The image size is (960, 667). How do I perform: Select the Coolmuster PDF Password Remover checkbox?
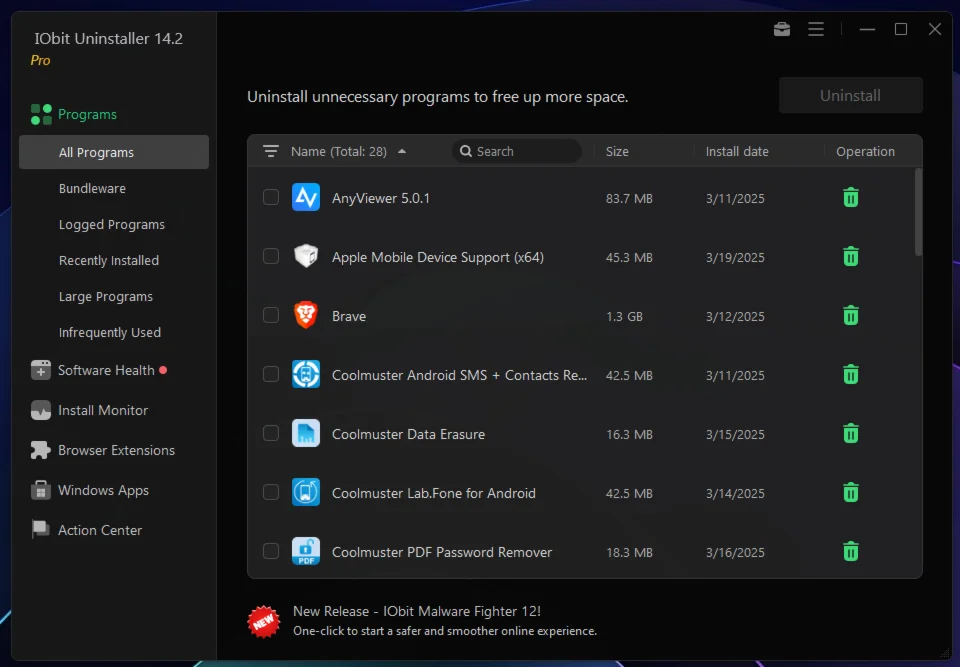[x=271, y=551]
